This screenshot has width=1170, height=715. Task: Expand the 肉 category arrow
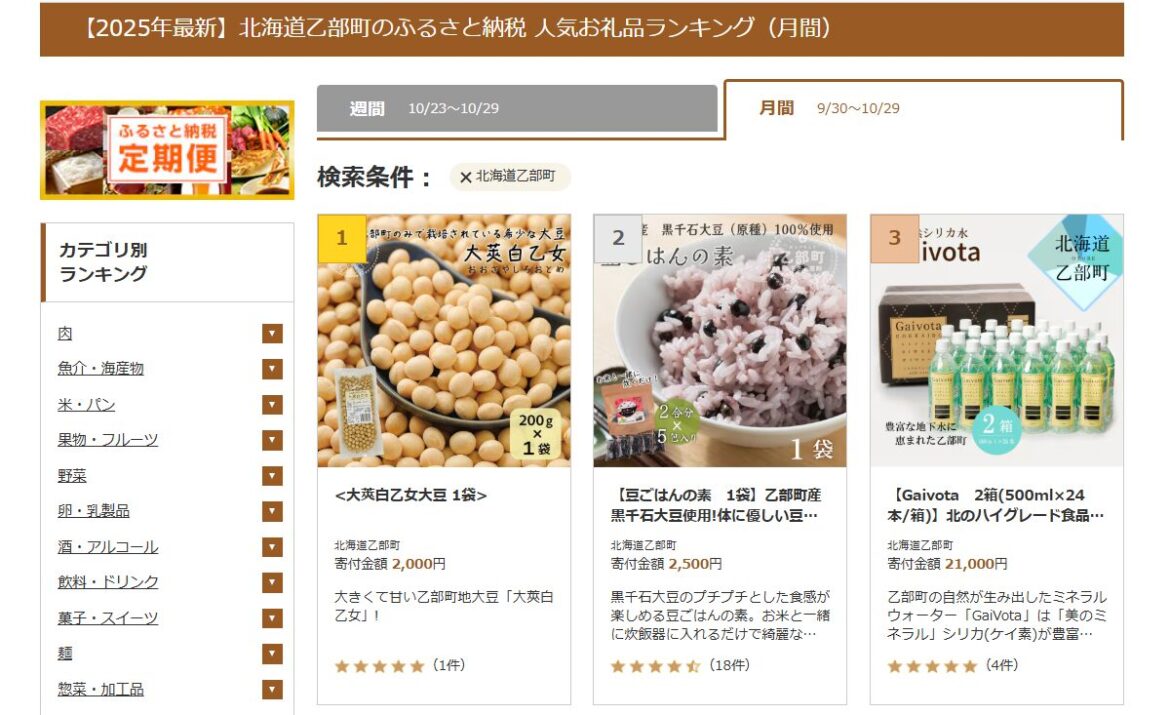[x=272, y=334]
